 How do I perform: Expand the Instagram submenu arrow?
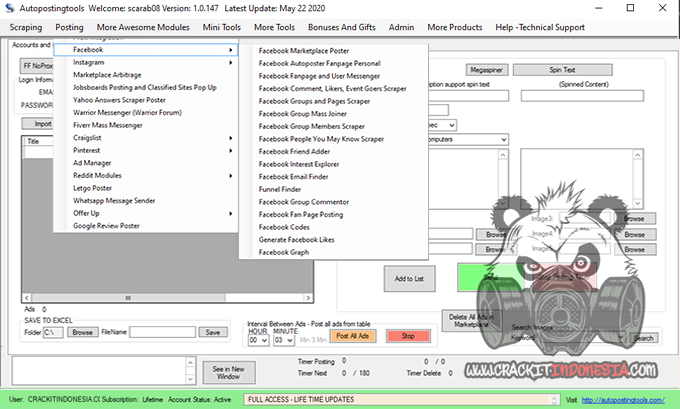[231, 62]
